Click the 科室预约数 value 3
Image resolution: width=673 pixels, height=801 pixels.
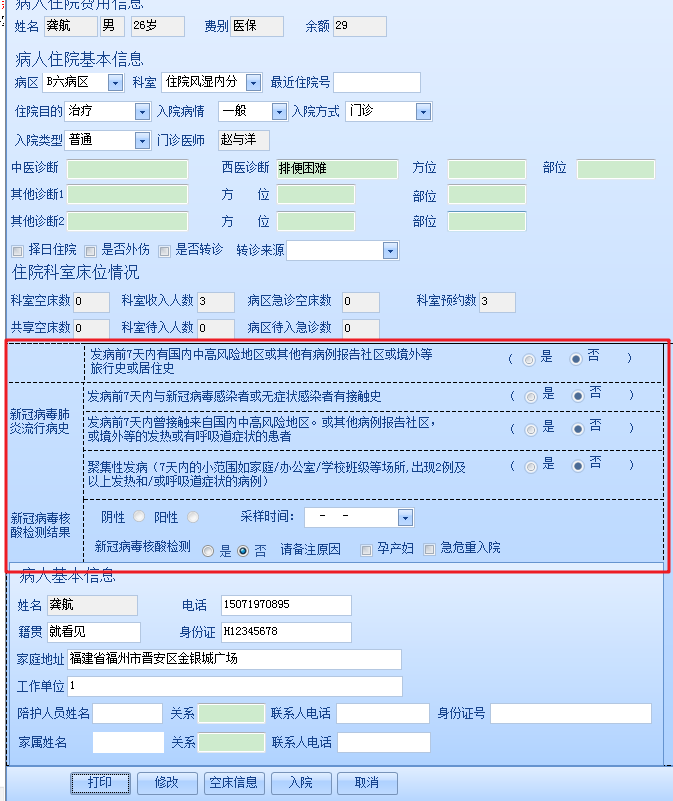(497, 302)
